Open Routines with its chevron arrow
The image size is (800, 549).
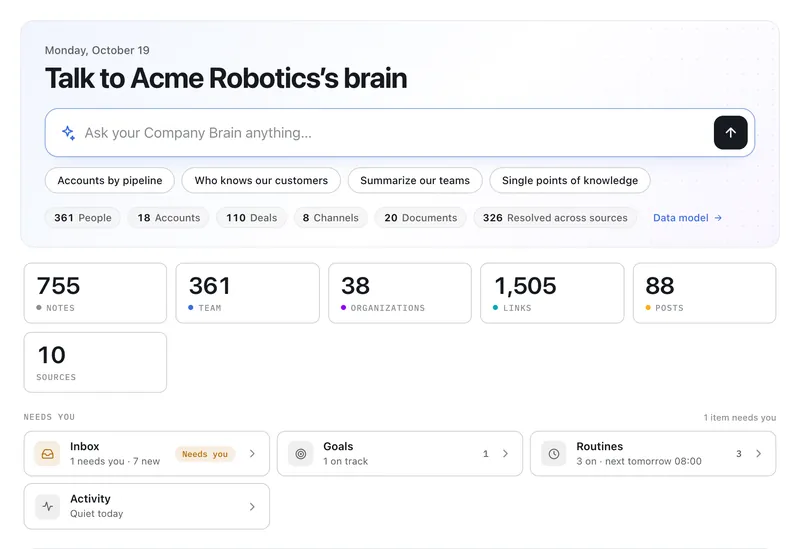[x=759, y=454]
